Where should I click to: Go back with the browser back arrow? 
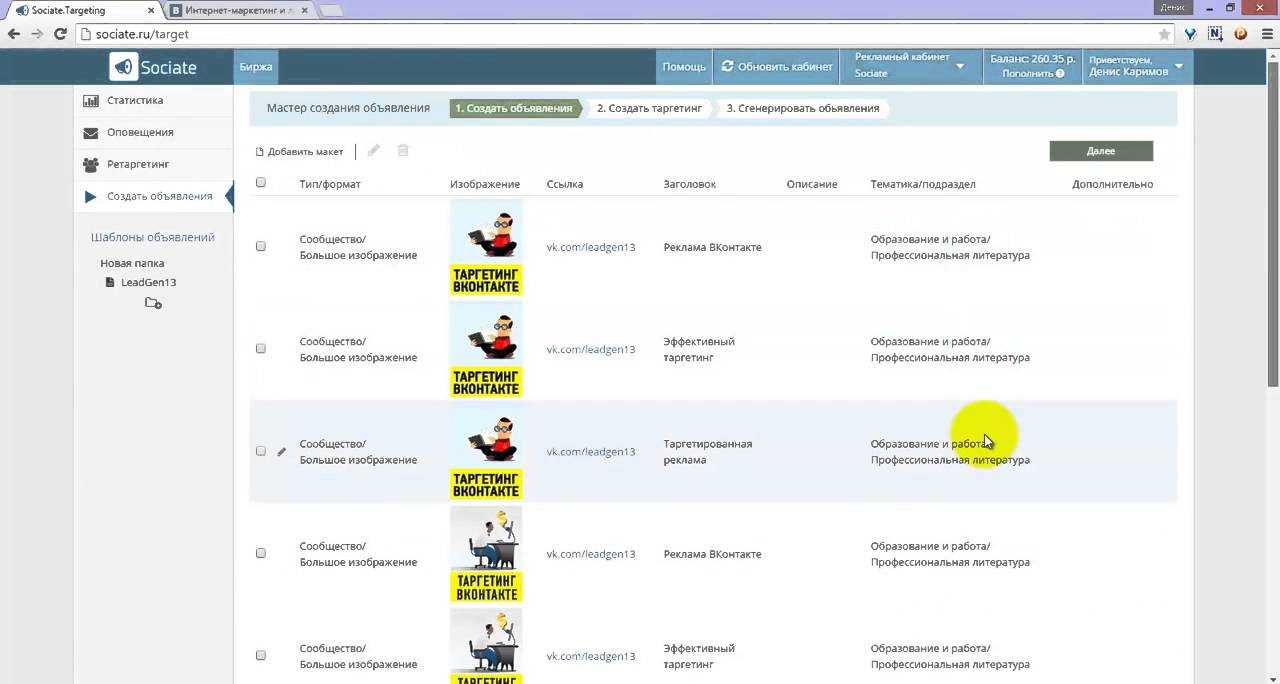14,34
